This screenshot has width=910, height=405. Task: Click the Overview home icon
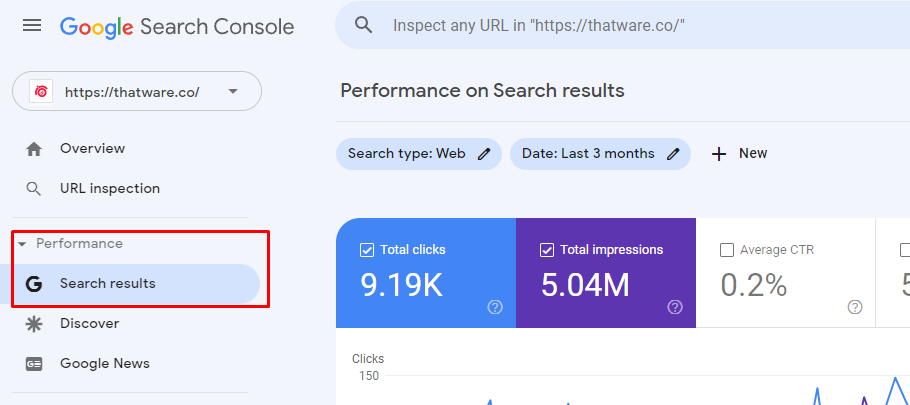pos(34,149)
